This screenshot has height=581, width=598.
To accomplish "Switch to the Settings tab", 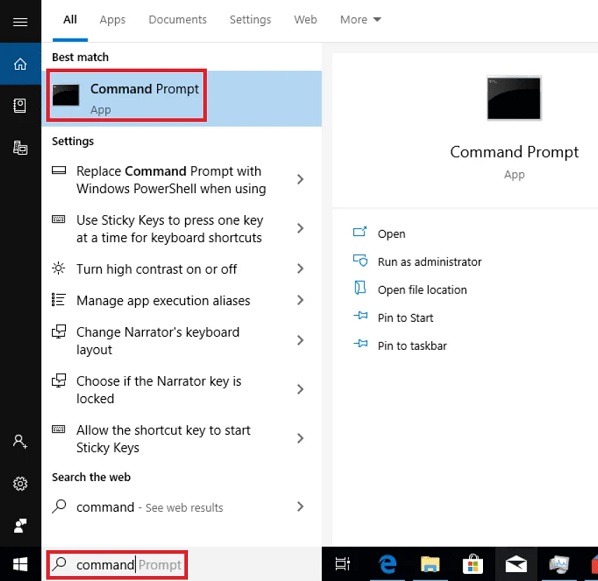I will (x=250, y=19).
